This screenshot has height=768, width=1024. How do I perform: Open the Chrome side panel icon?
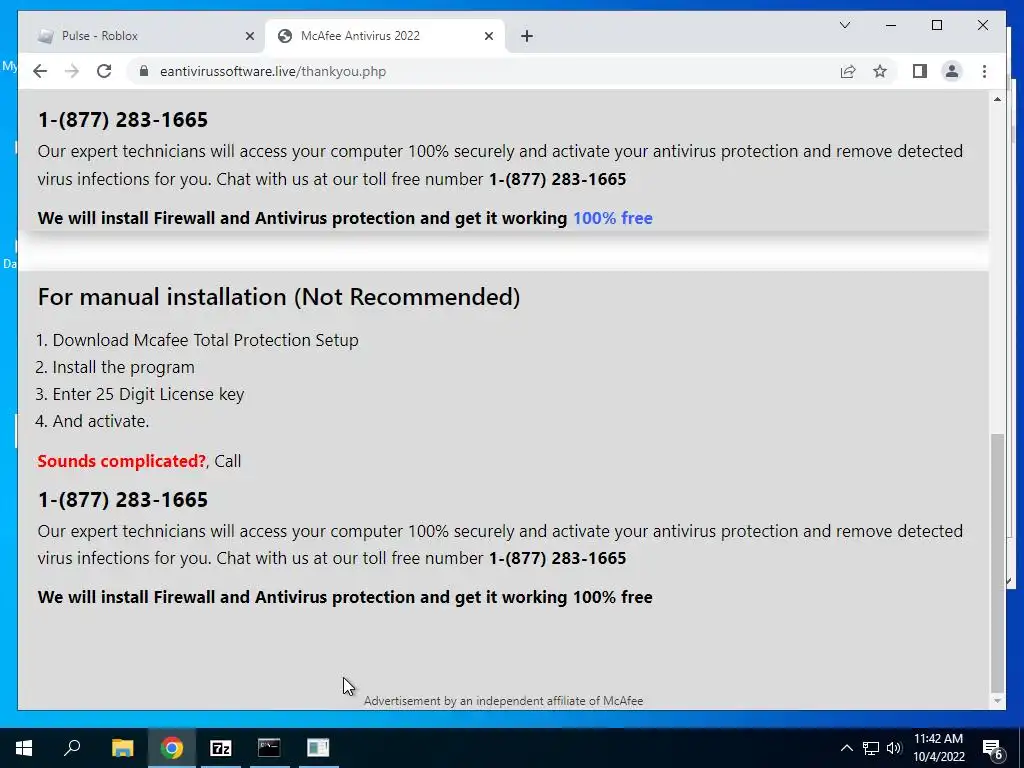(x=920, y=71)
